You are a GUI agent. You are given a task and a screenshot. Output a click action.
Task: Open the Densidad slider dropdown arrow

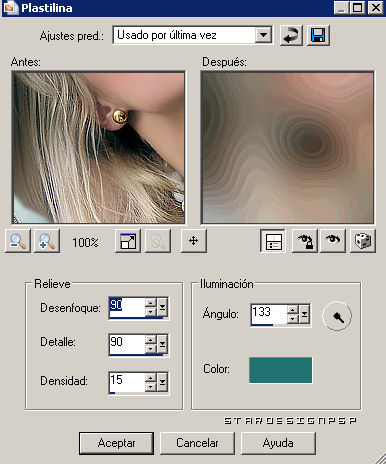click(162, 383)
